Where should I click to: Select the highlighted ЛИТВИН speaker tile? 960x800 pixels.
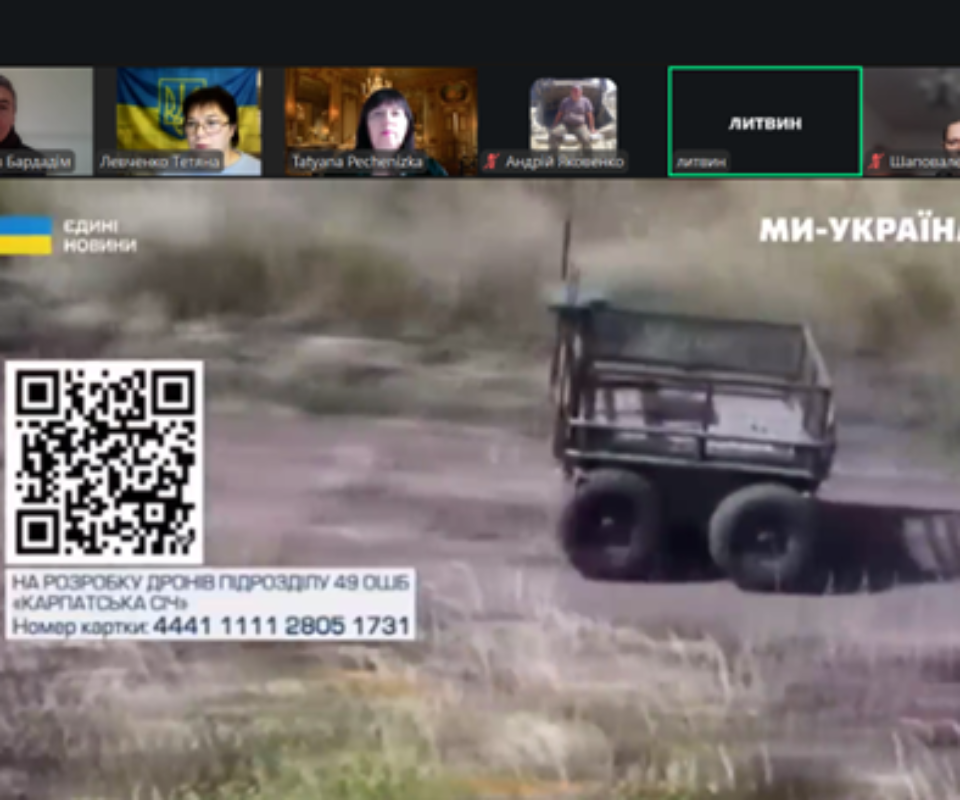[x=765, y=121]
